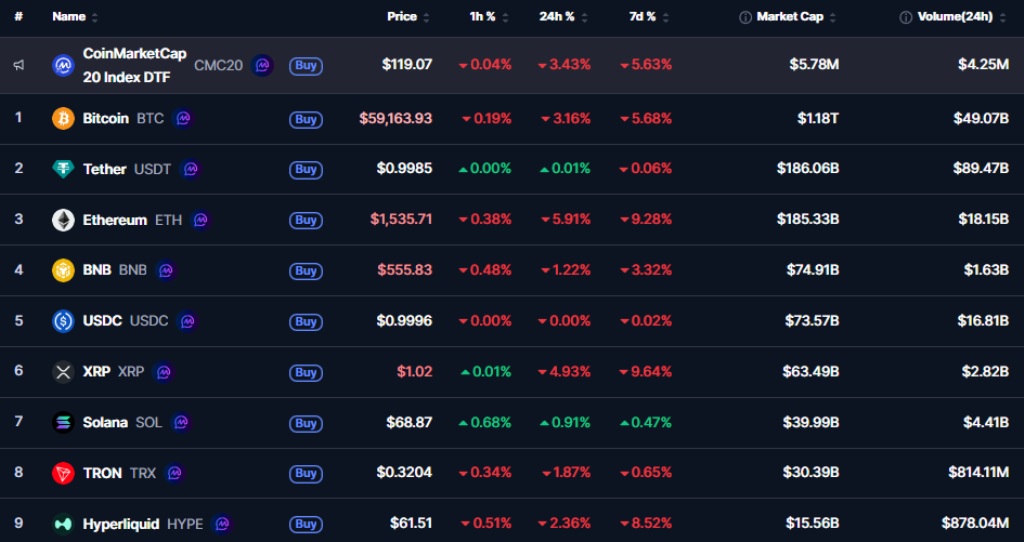Sort table by 7d % column

pyautogui.click(x=649, y=17)
